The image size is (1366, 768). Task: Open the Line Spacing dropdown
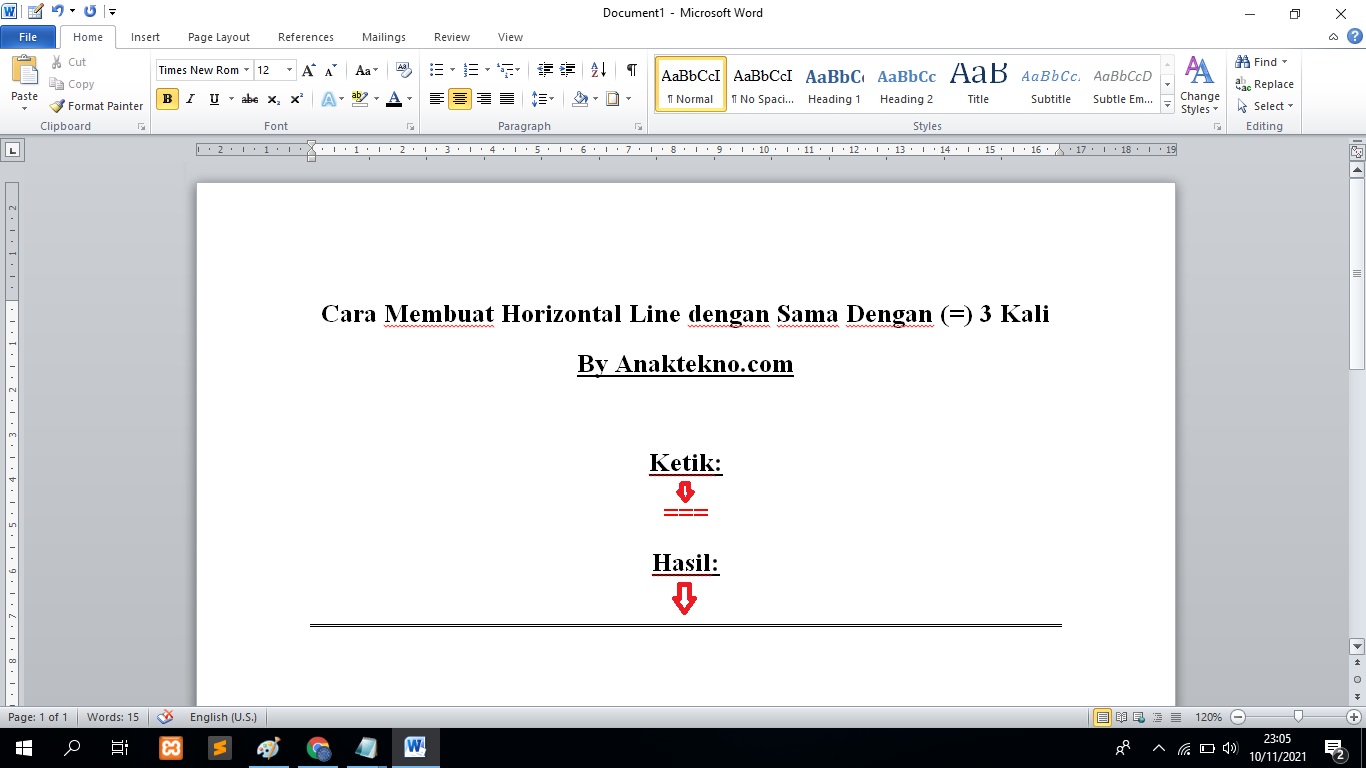[x=543, y=99]
